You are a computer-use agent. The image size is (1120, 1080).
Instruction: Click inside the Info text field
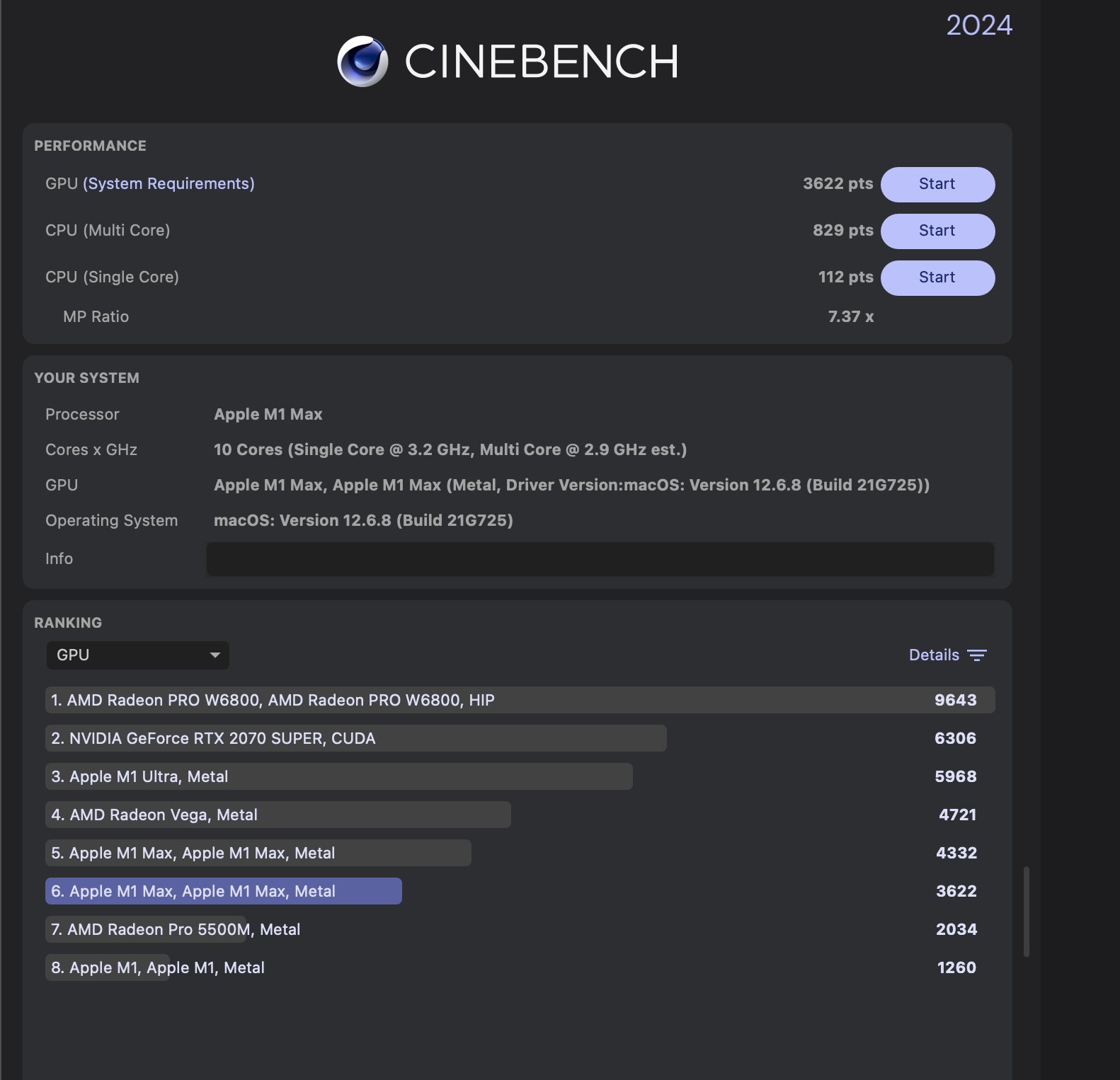tap(600, 559)
